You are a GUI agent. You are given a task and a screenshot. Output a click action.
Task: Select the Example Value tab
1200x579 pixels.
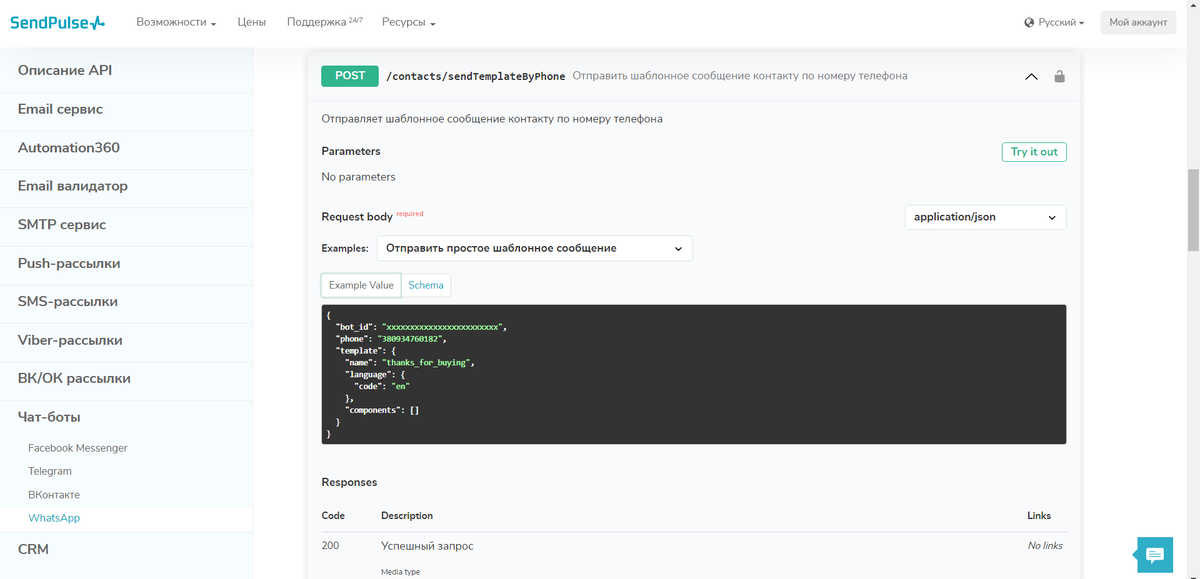tap(361, 285)
